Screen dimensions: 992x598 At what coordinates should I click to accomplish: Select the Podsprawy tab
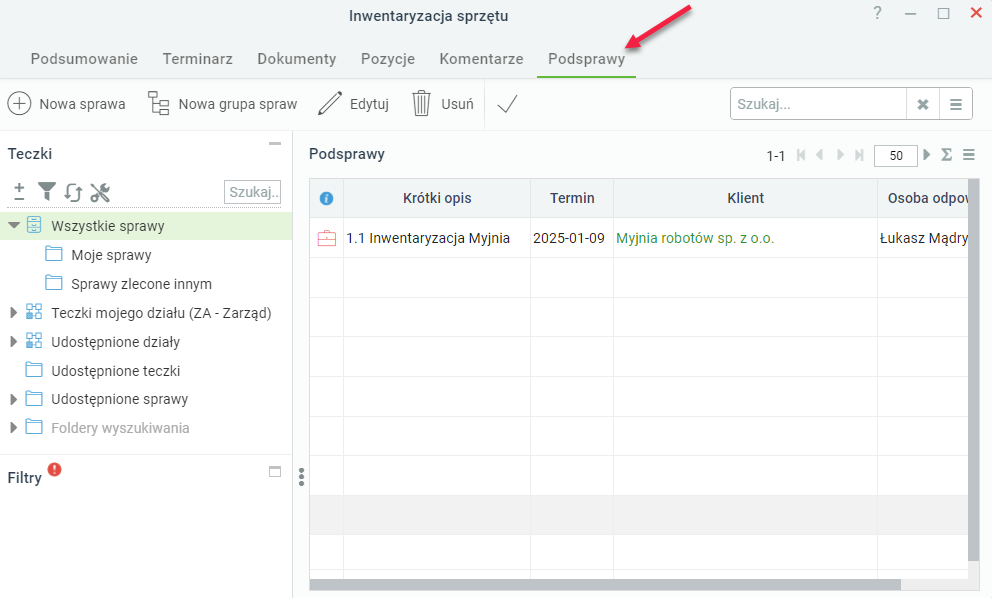coord(586,59)
